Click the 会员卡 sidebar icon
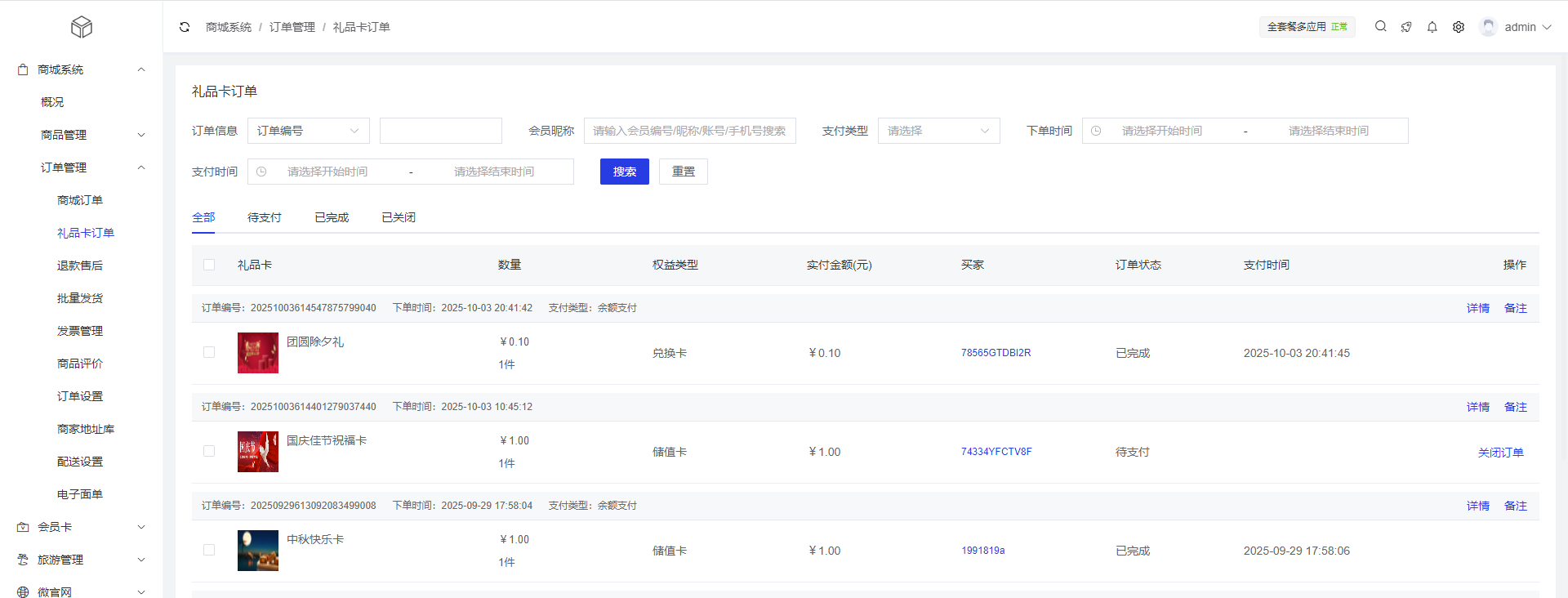This screenshot has height=598, width=1568. coord(23,527)
